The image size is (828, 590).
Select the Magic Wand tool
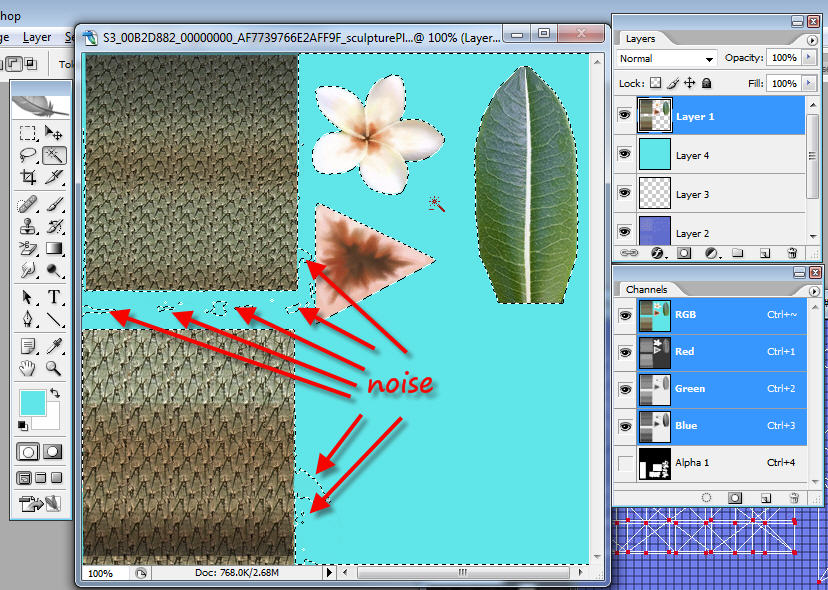pos(54,155)
